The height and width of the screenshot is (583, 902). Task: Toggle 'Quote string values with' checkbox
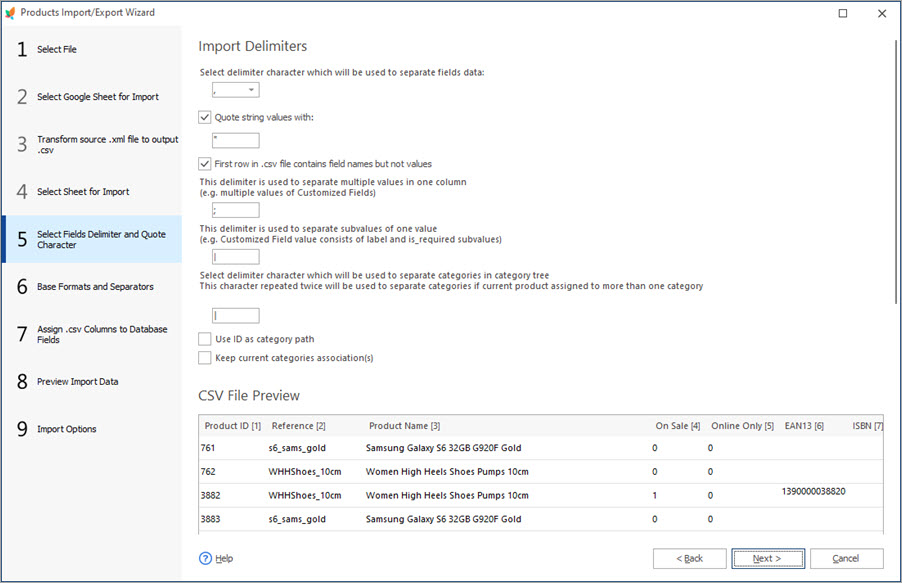point(205,117)
